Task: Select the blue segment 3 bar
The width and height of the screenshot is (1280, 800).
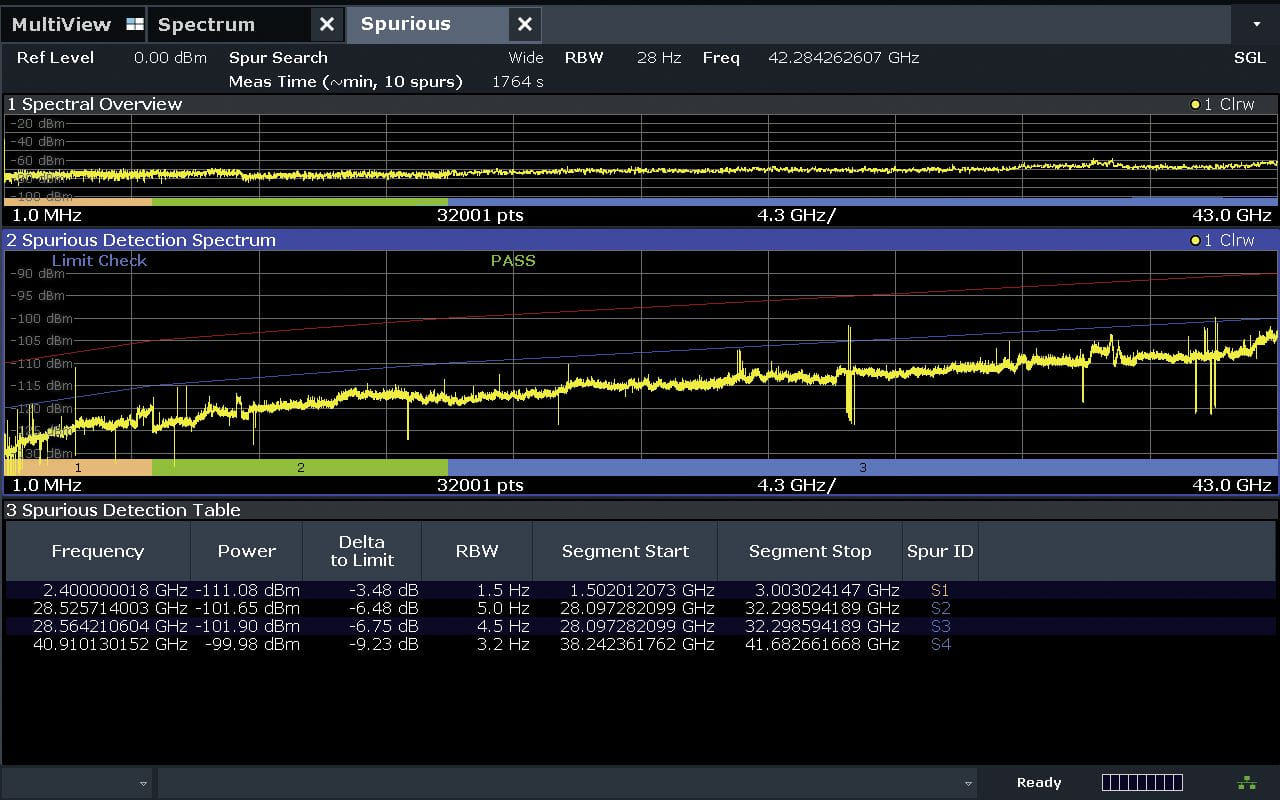Action: point(862,467)
